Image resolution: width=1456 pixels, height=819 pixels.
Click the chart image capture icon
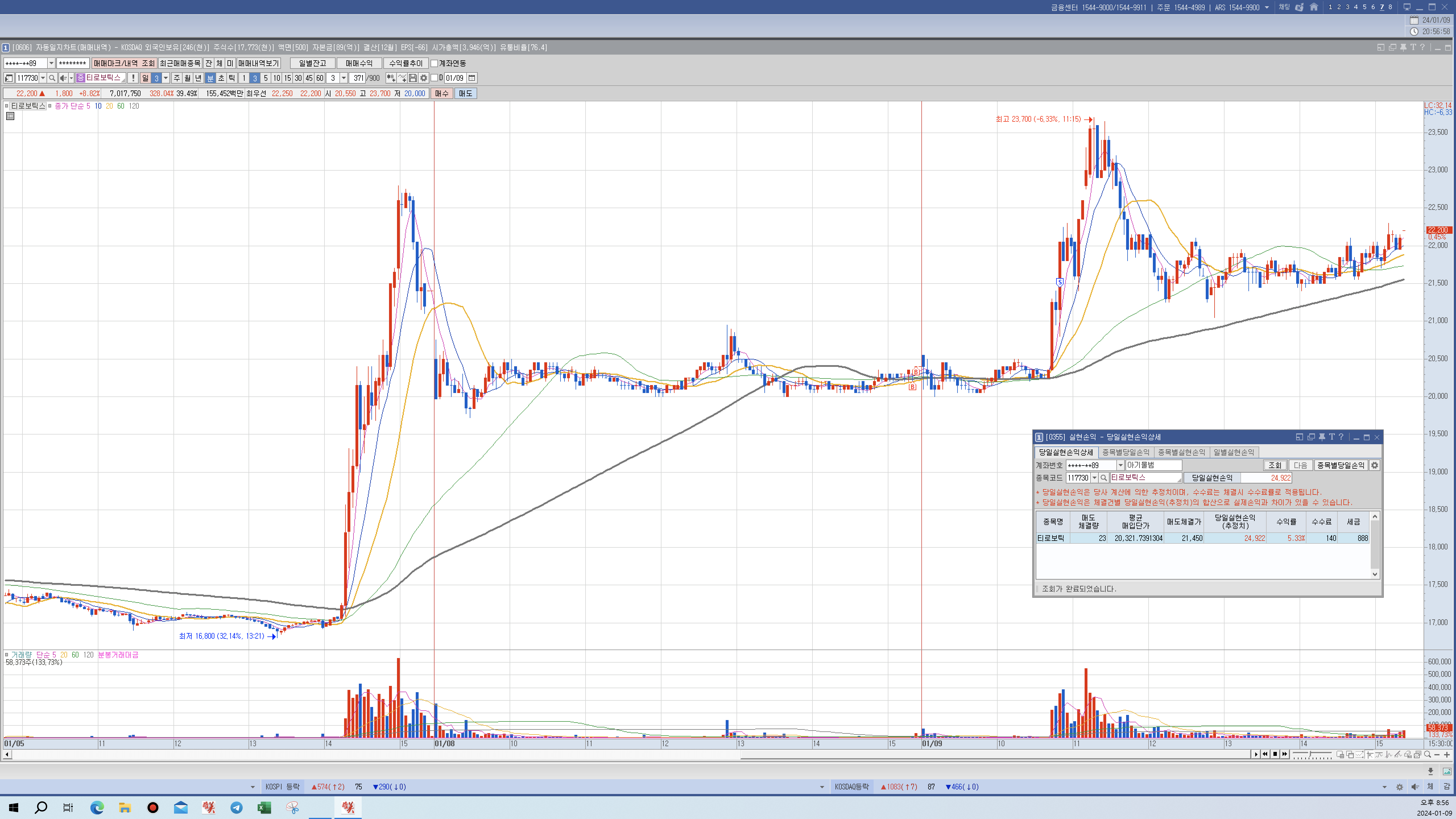click(x=1447, y=772)
